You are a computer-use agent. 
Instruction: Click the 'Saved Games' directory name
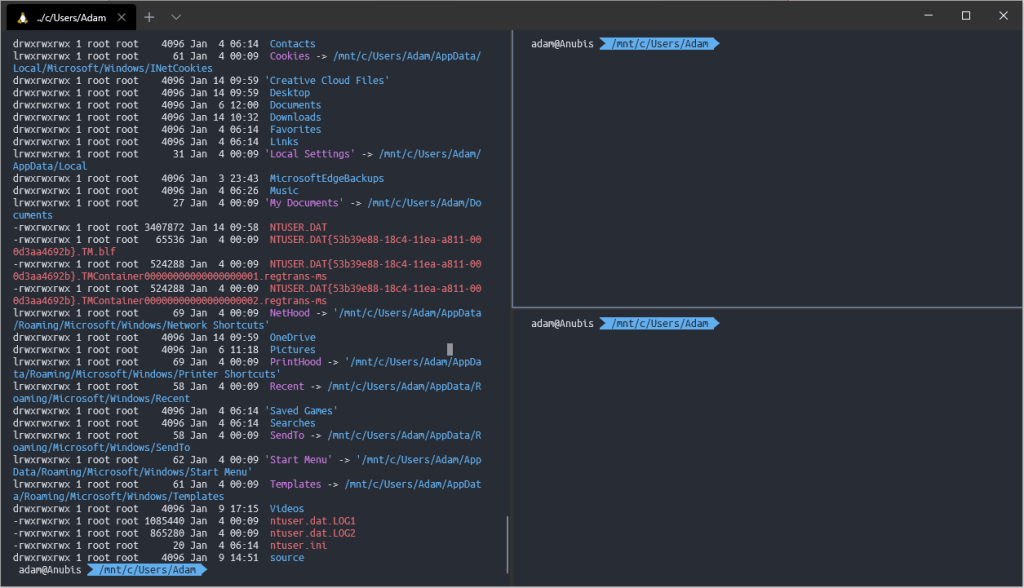[301, 411]
